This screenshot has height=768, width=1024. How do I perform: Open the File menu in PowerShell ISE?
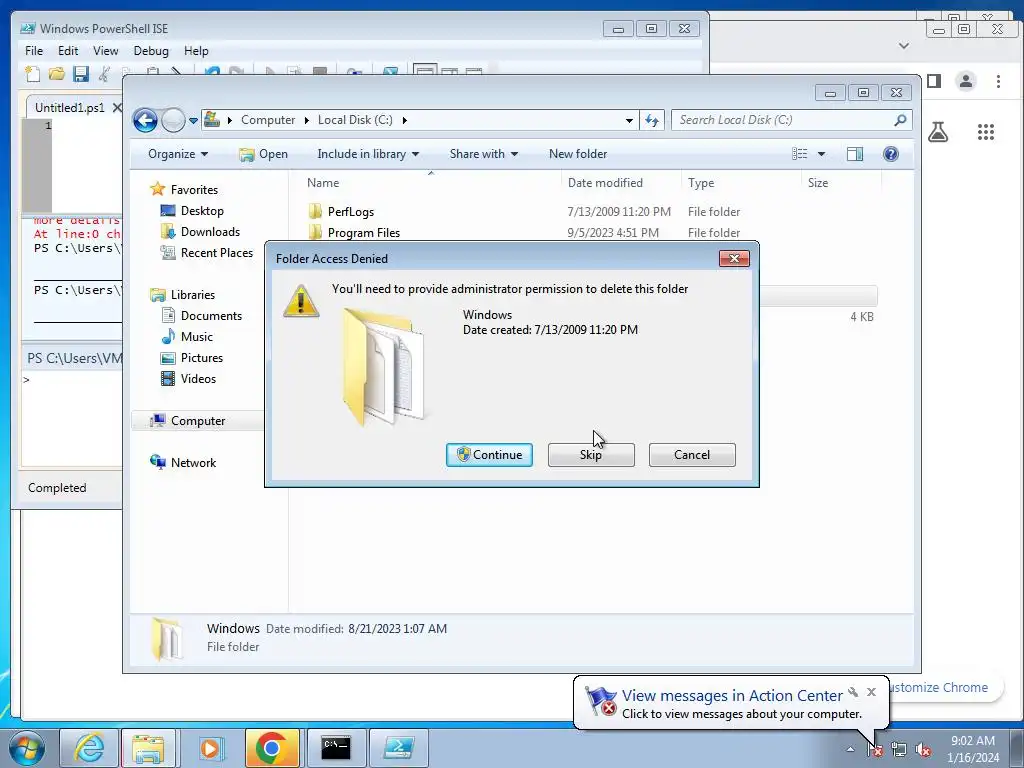(x=34, y=51)
